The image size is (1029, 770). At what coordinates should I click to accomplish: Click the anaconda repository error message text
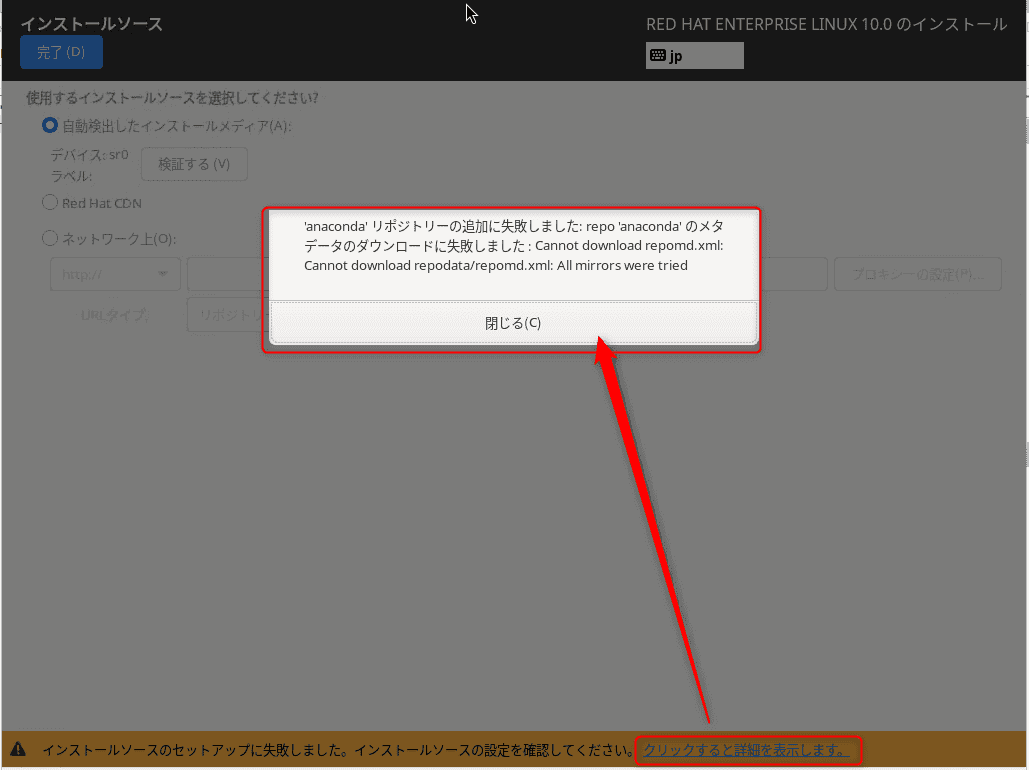click(x=512, y=246)
